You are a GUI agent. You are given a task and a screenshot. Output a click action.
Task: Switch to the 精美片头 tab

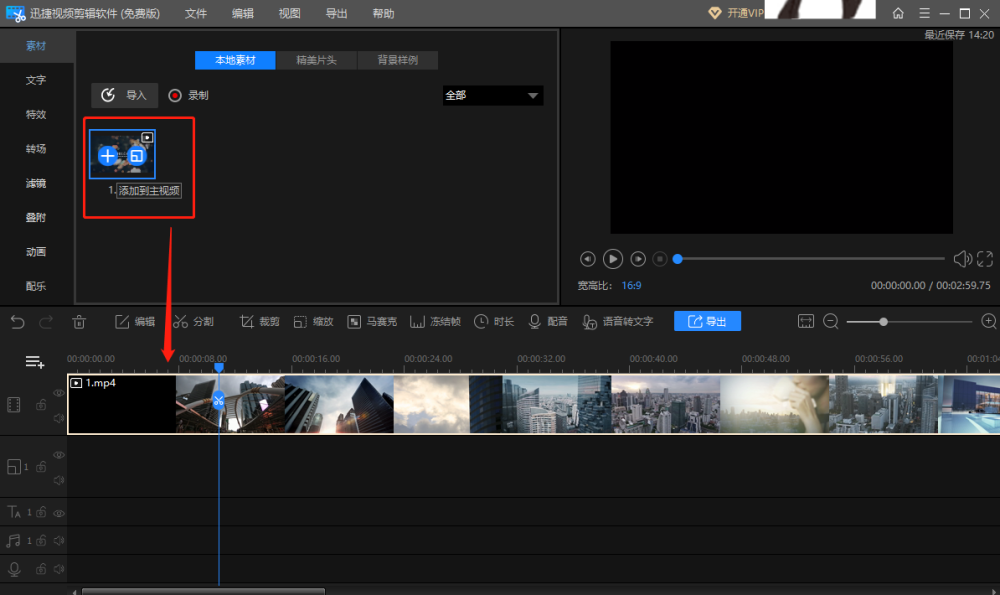point(316,60)
